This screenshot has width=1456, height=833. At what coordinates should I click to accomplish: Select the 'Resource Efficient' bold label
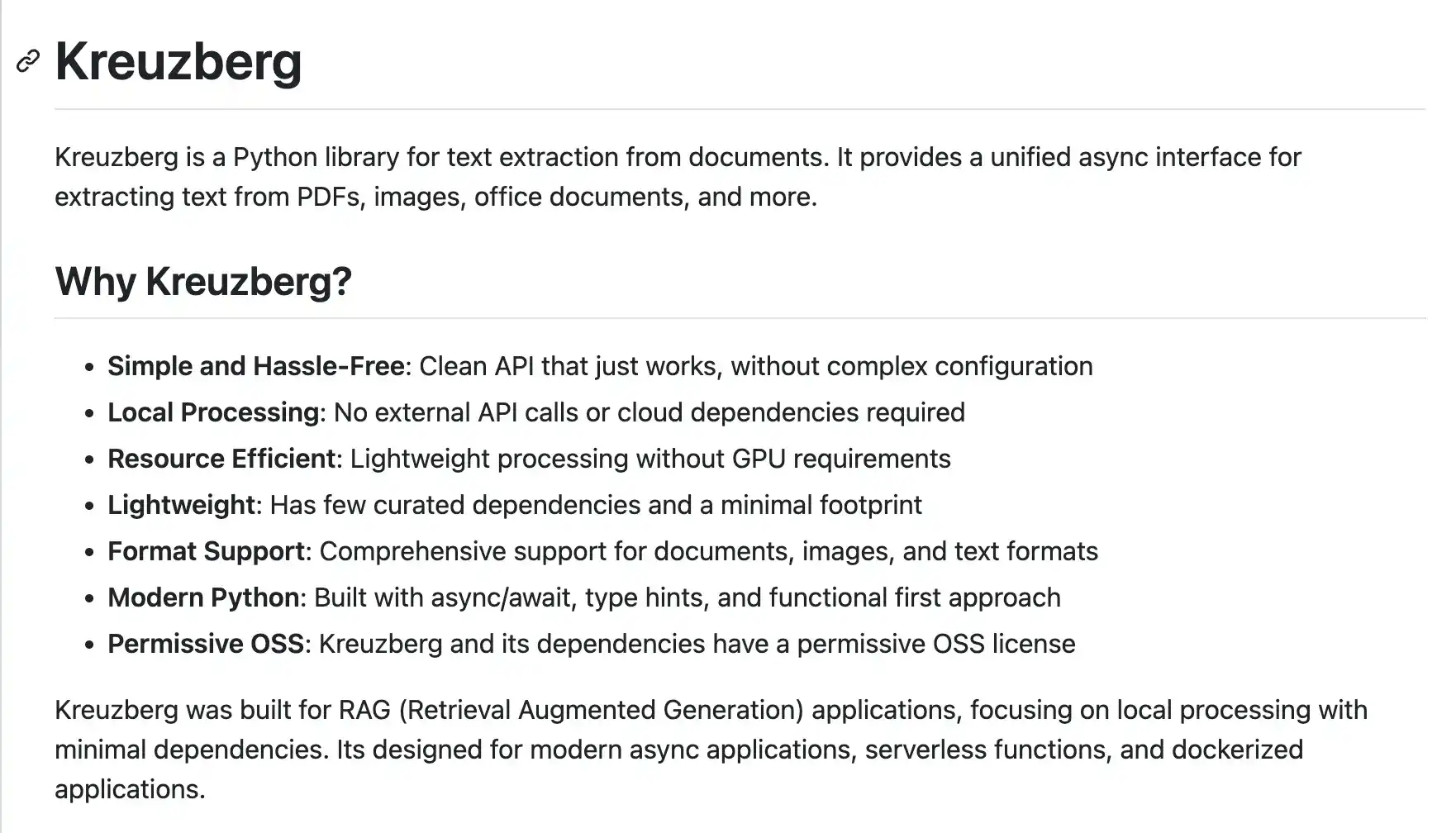pos(221,459)
